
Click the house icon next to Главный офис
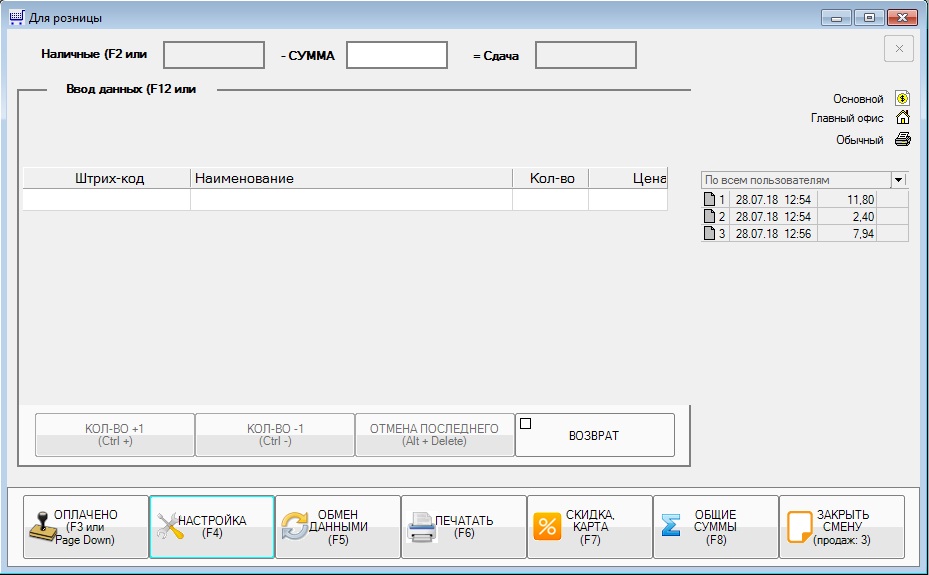[x=902, y=117]
